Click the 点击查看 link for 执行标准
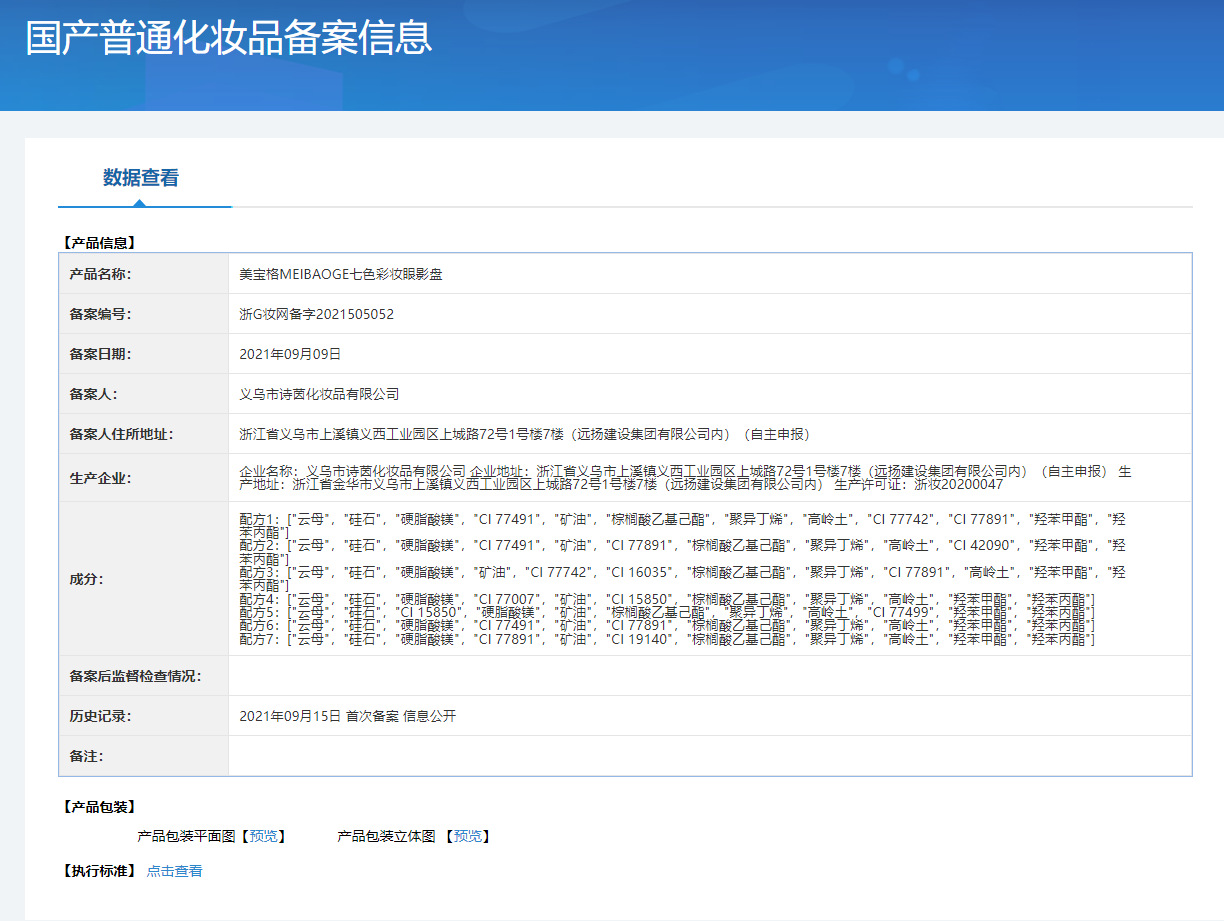Viewport: 1224px width, 921px height. coord(174,871)
